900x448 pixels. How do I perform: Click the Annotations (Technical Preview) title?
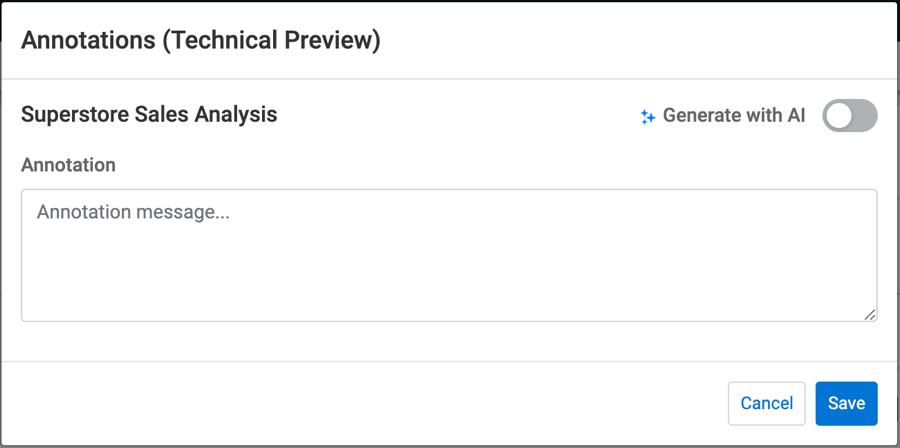pos(200,40)
